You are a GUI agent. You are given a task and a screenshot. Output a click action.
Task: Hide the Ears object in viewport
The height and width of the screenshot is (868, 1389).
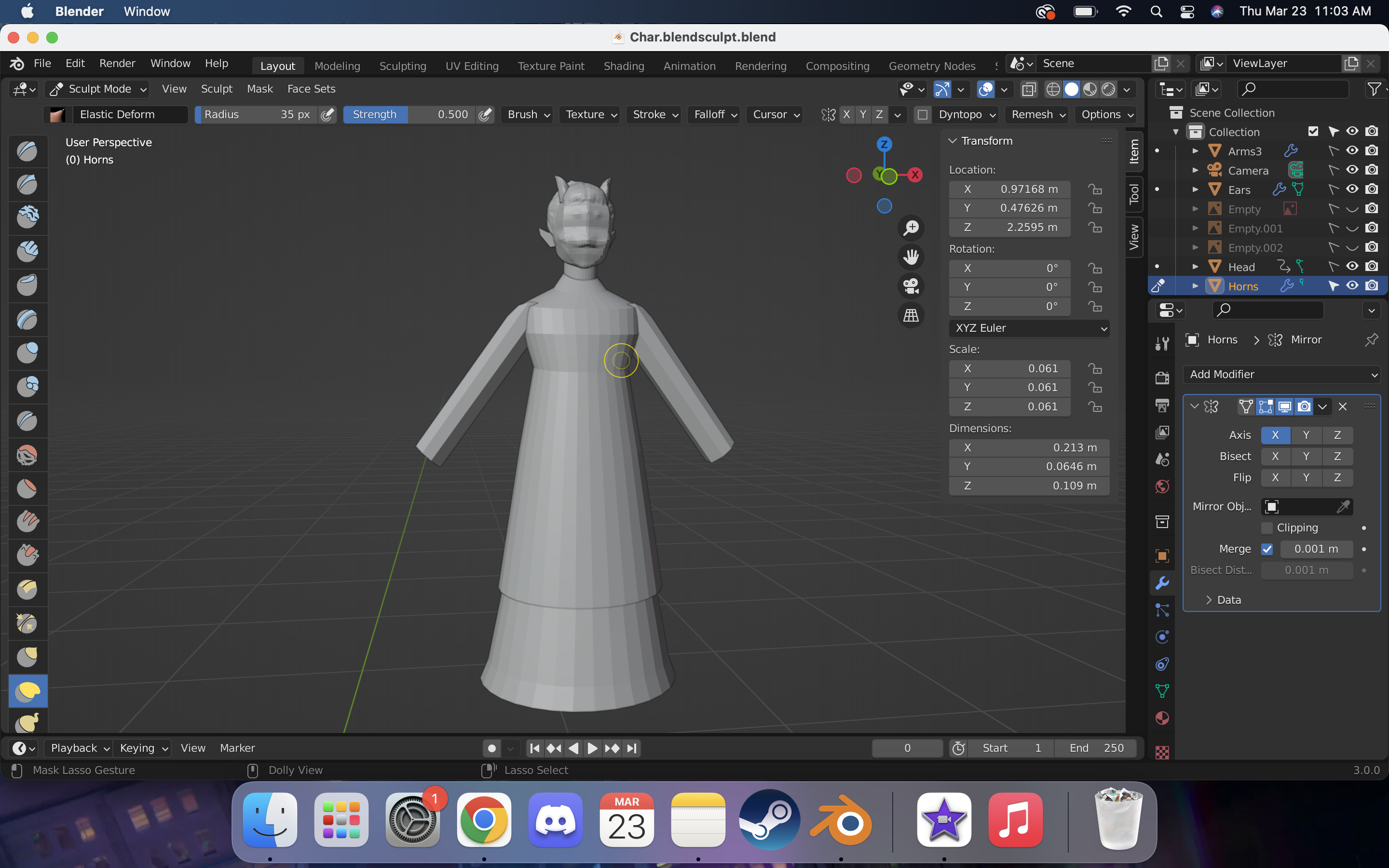[x=1352, y=189]
